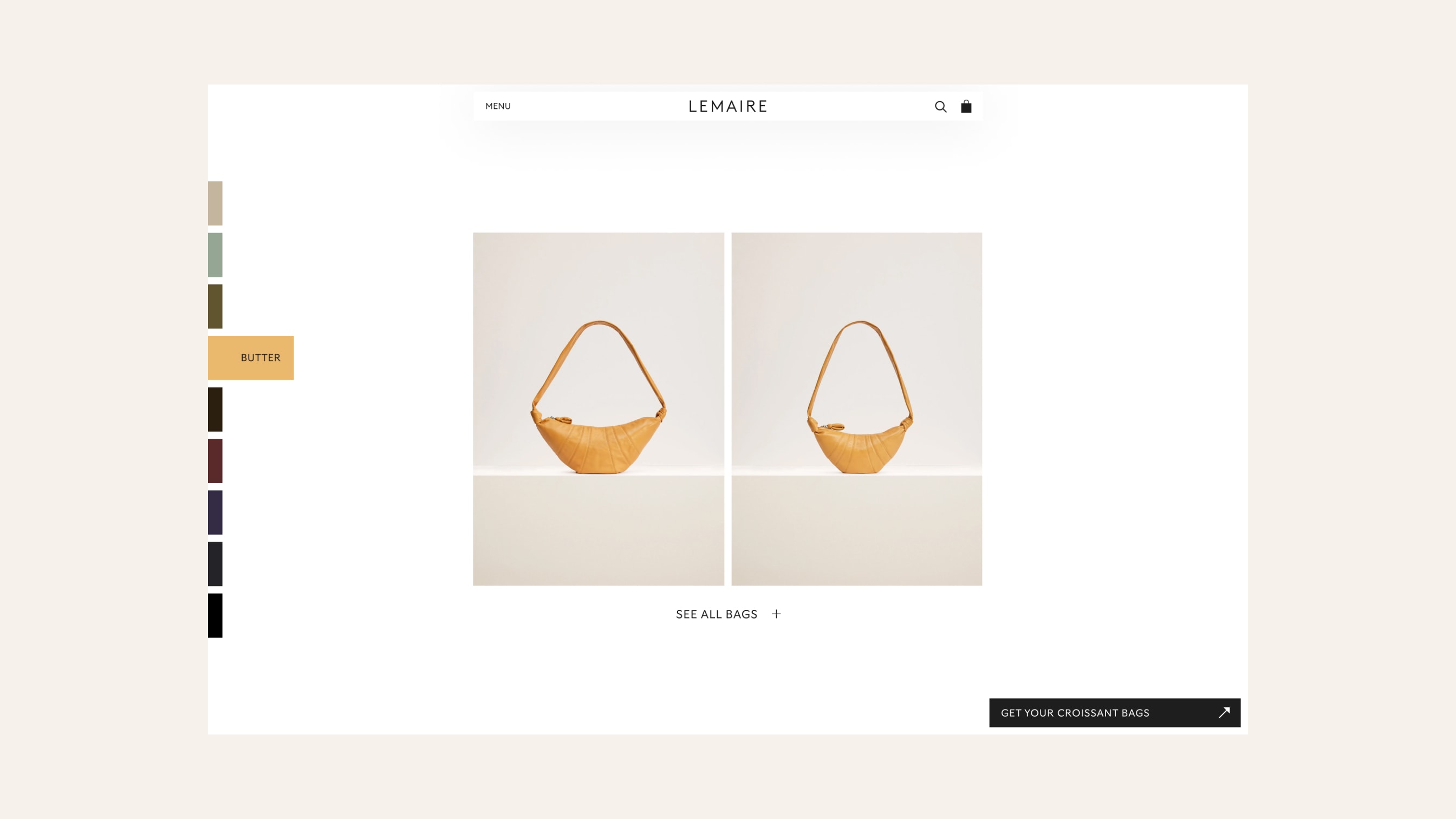The width and height of the screenshot is (1456, 819).
Task: Open the larger croissant bag image
Action: (x=598, y=408)
